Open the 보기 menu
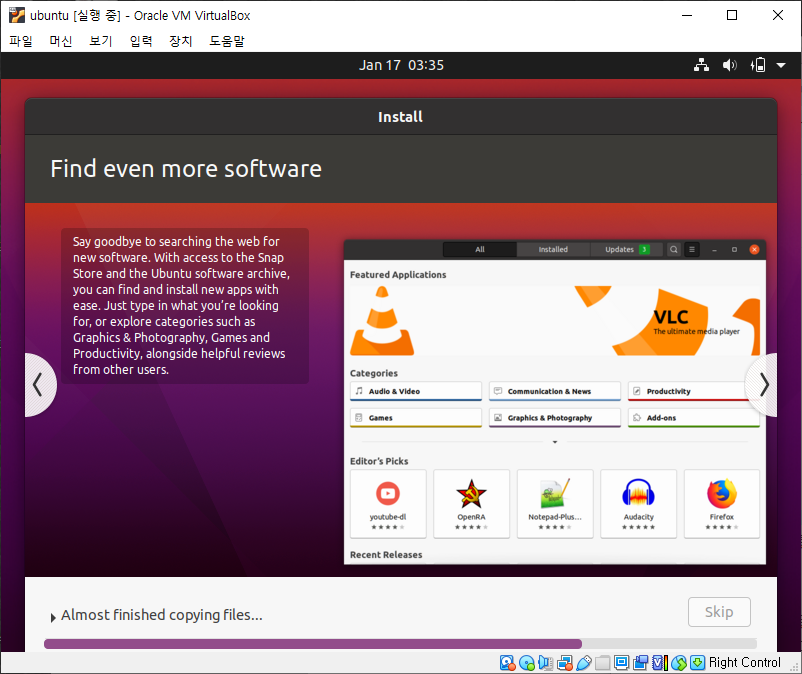802x674 pixels. (101, 40)
